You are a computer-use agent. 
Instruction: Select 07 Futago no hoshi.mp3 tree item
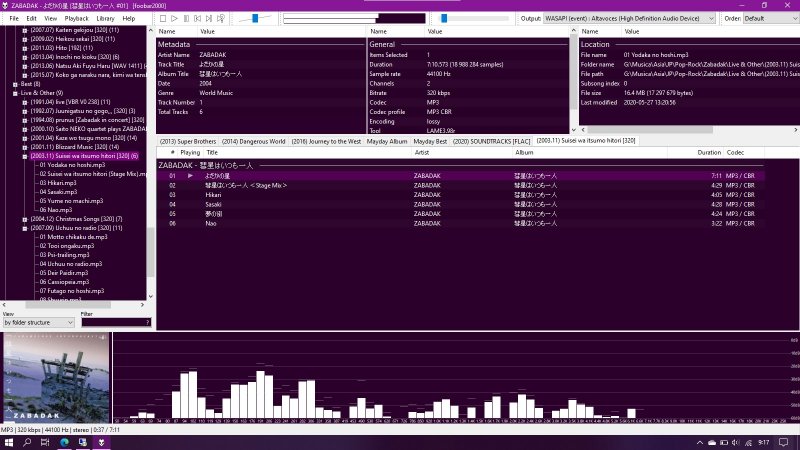pos(71,291)
